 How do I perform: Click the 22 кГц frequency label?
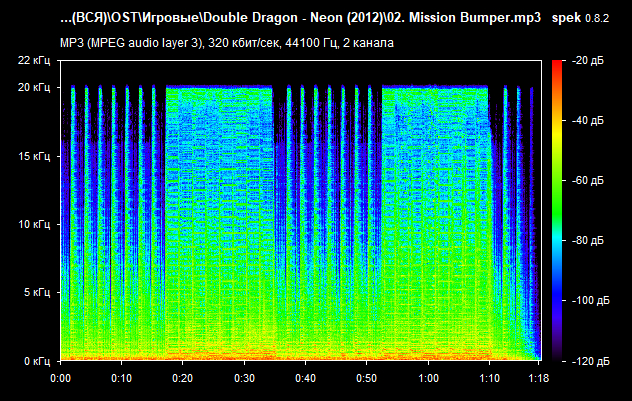click(x=34, y=60)
